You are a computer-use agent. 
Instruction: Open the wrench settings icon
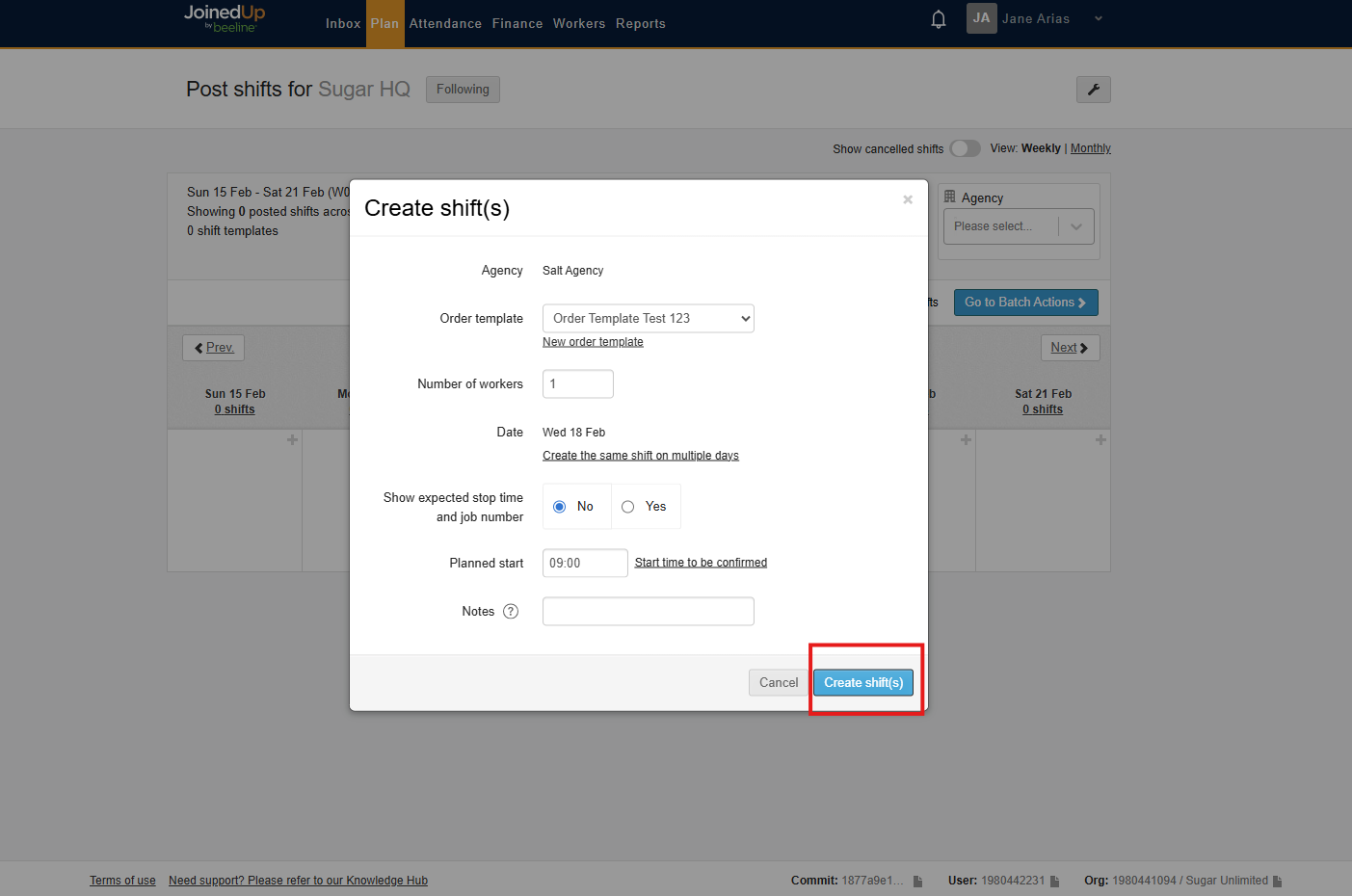(x=1093, y=90)
